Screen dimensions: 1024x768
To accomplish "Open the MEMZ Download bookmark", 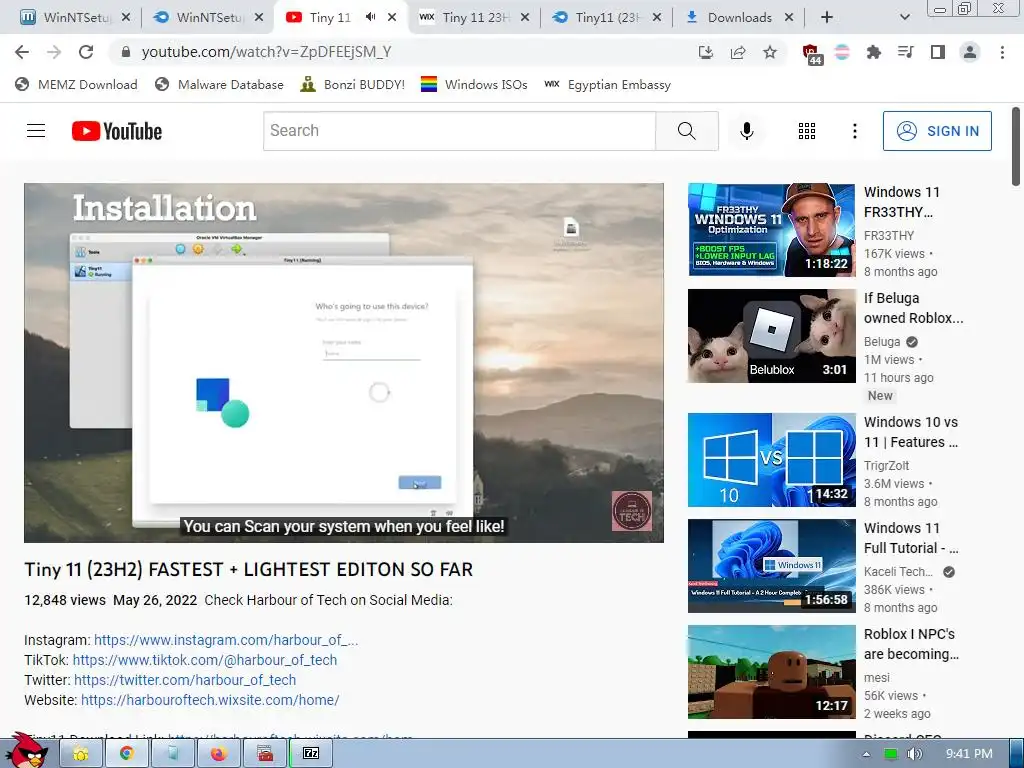I will coord(76,84).
